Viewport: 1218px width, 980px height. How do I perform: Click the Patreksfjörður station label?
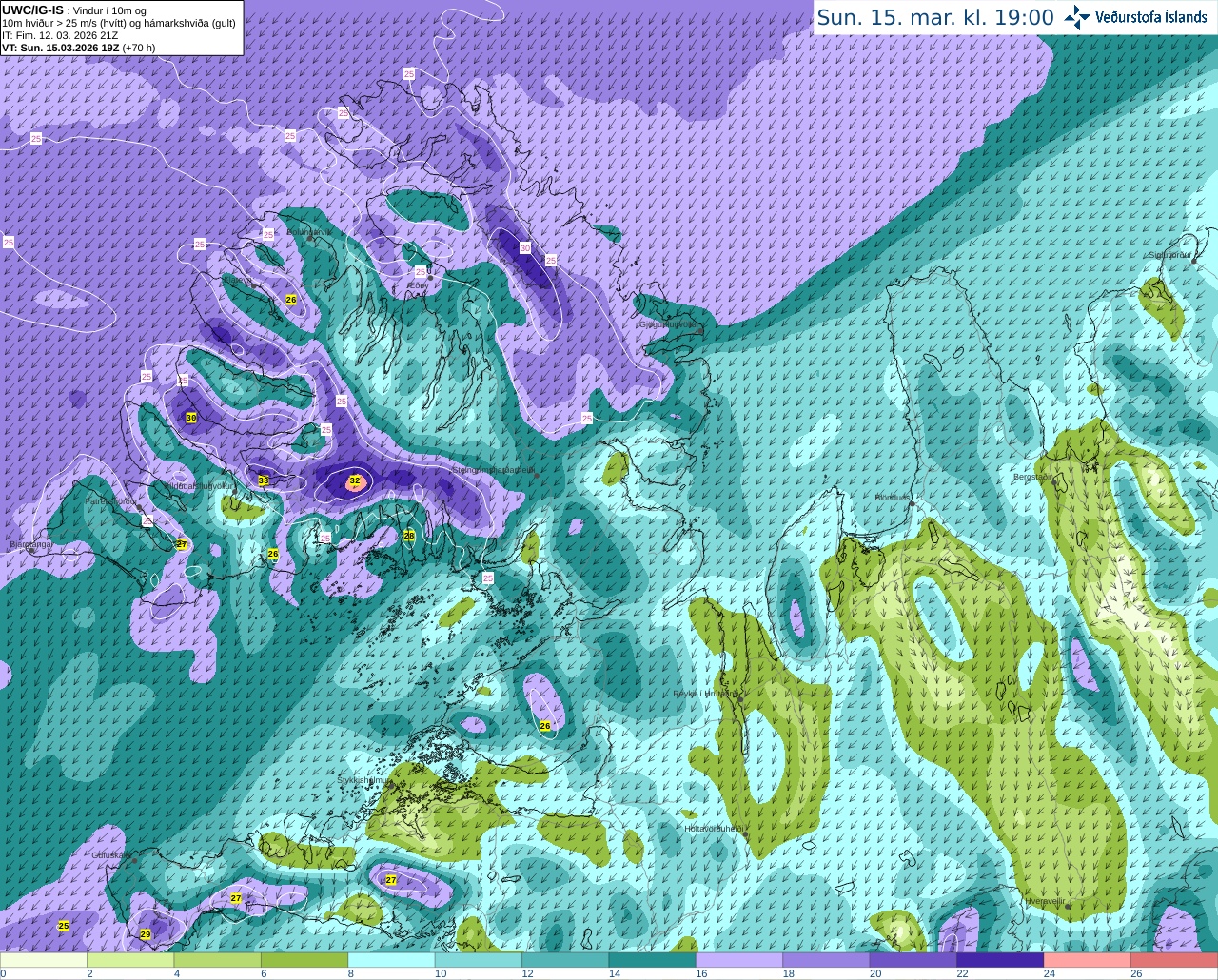click(x=110, y=500)
